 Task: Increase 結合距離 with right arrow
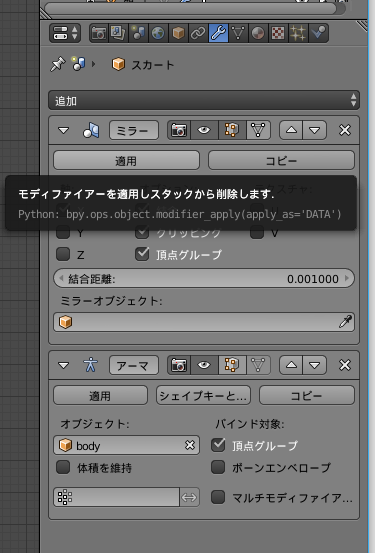point(347,279)
